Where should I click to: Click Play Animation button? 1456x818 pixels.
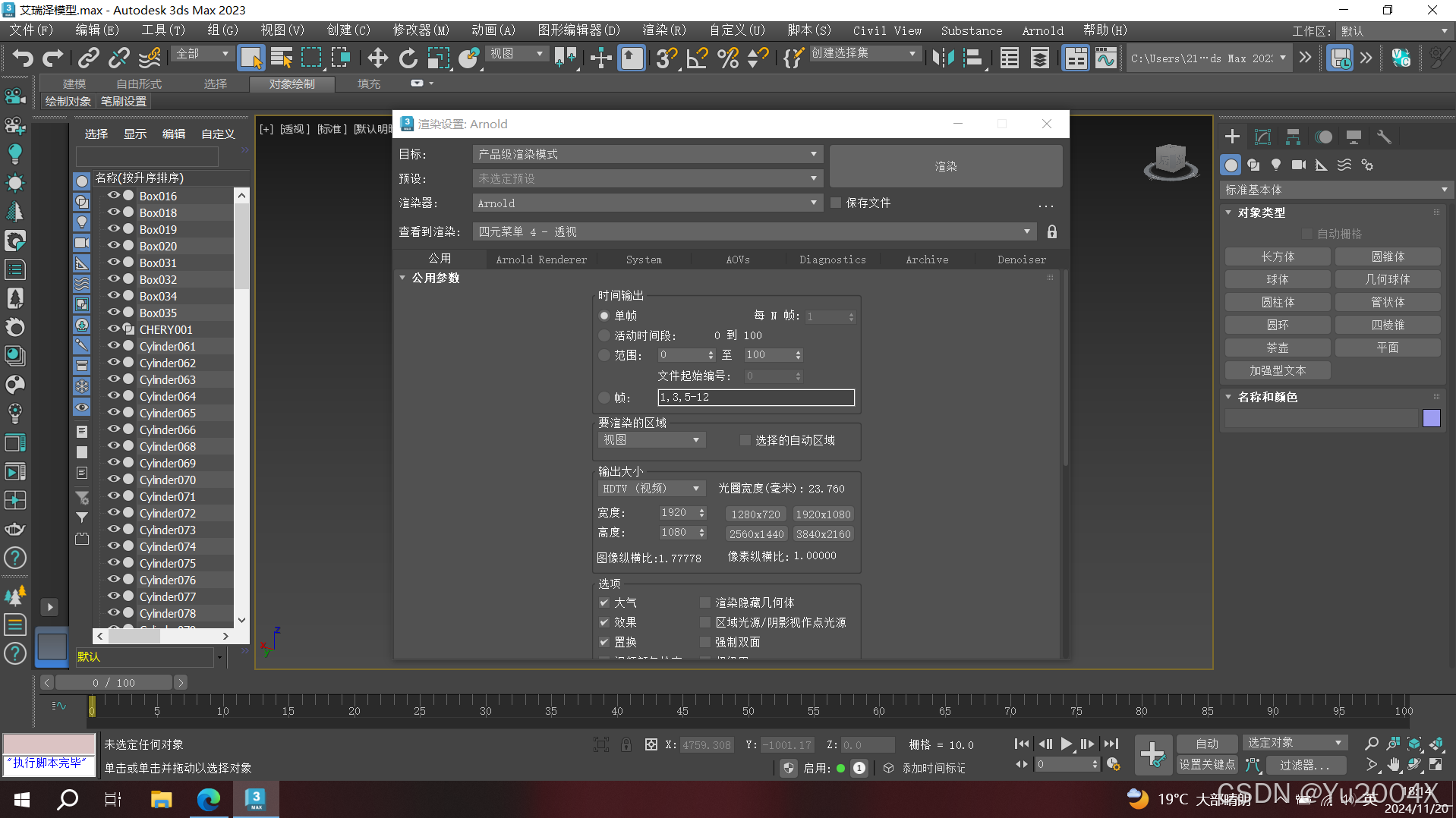click(x=1067, y=744)
